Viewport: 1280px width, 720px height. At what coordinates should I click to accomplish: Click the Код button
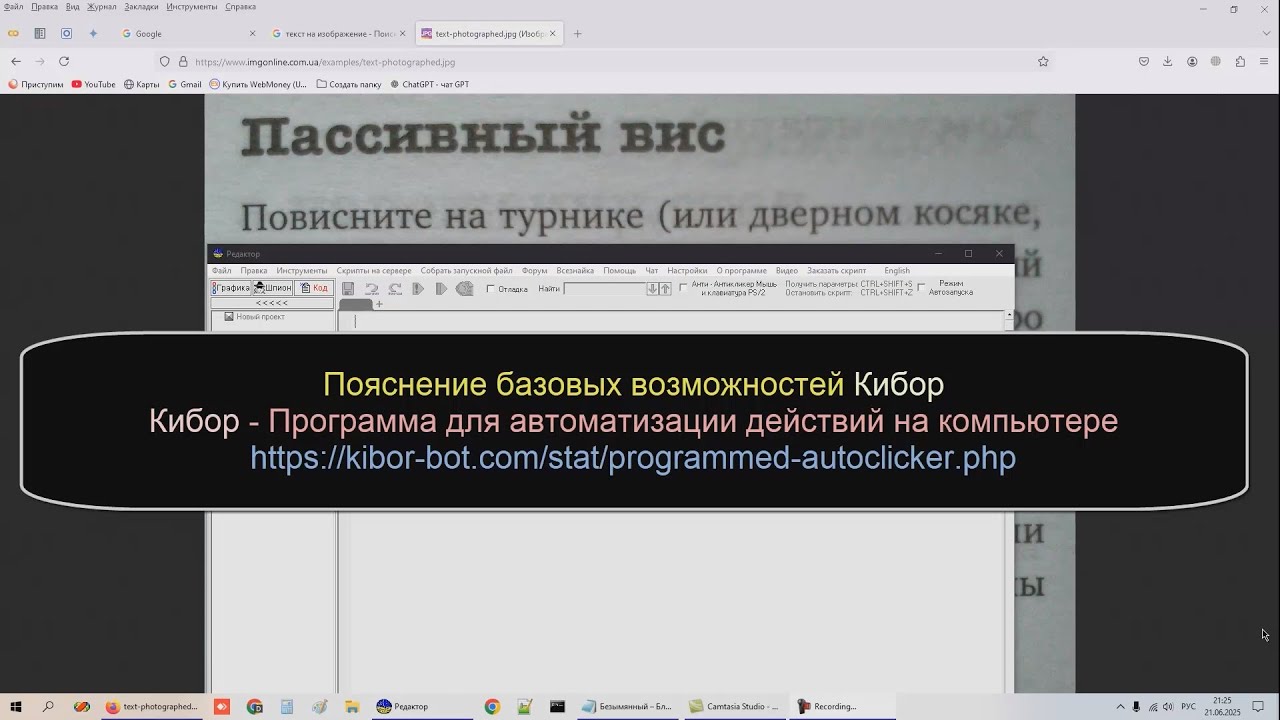(x=314, y=288)
